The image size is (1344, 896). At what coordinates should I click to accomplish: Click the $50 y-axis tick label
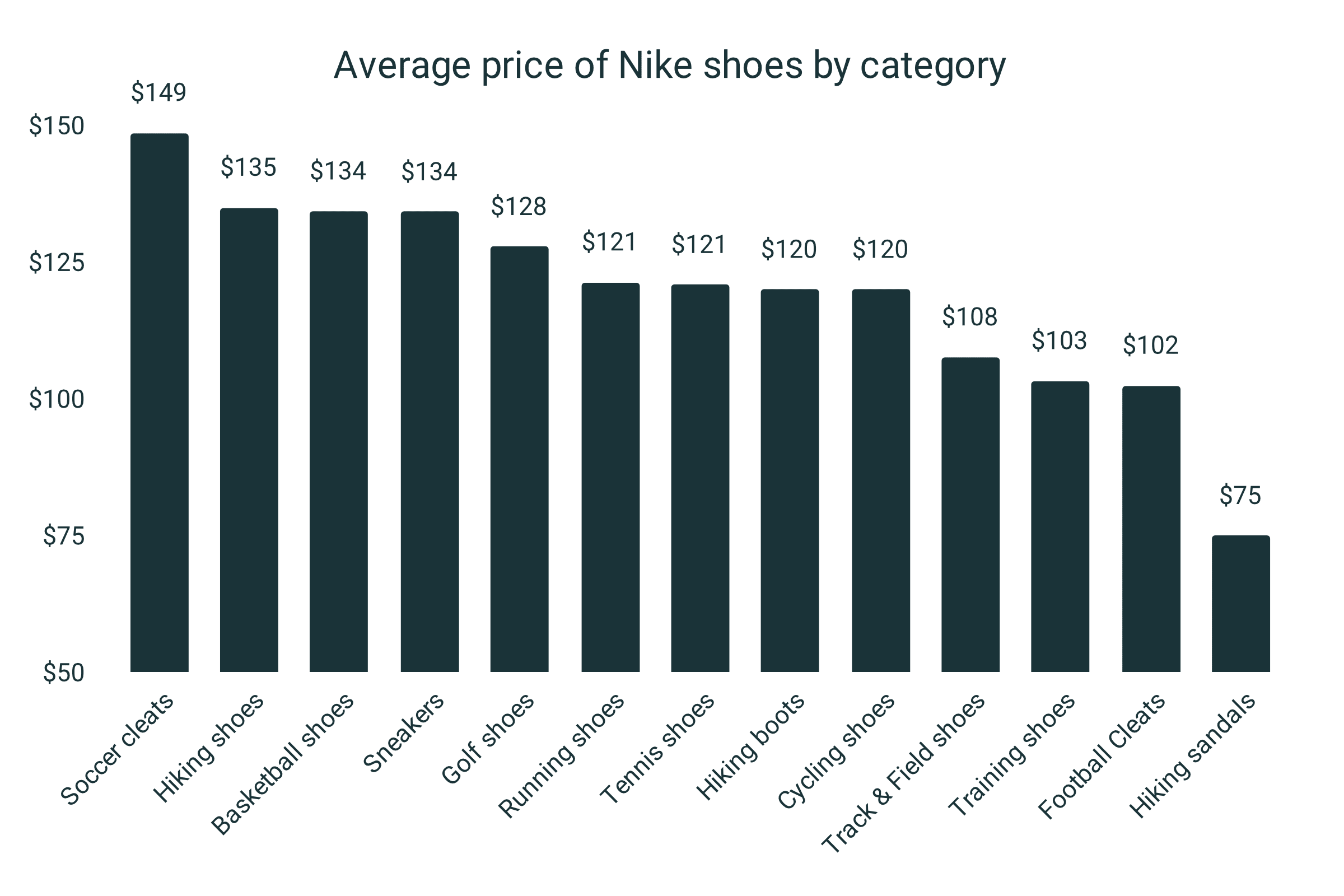point(63,673)
